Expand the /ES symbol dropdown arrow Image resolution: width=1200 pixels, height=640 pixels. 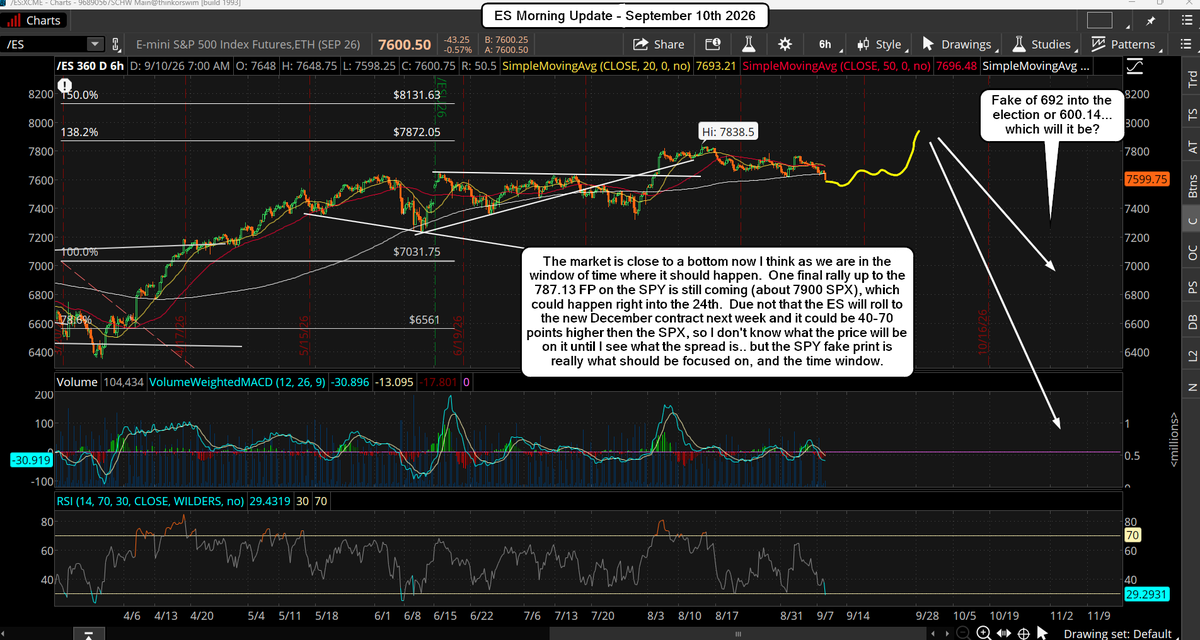pyautogui.click(x=95, y=45)
